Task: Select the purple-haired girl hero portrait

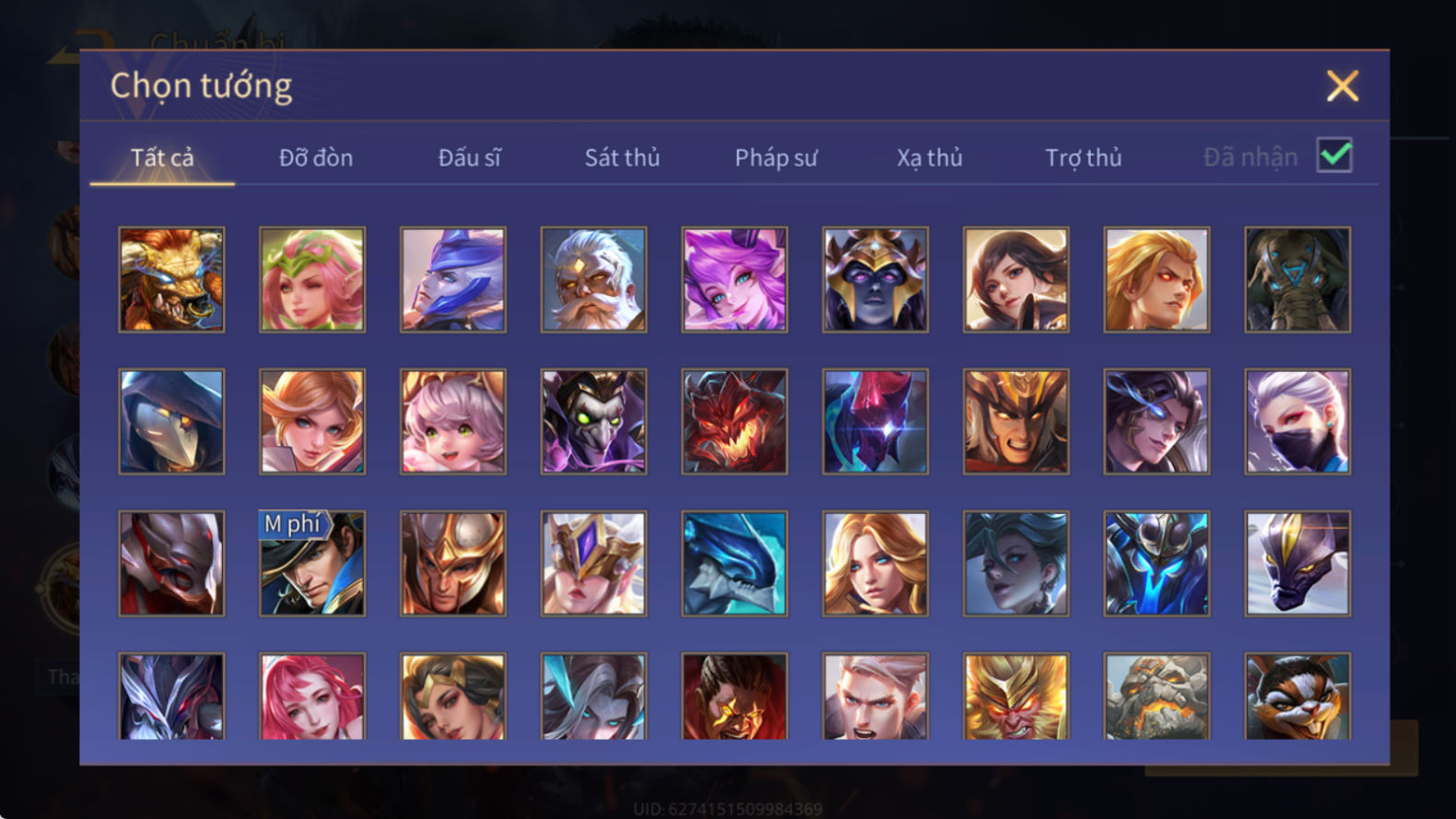Action: [x=734, y=280]
